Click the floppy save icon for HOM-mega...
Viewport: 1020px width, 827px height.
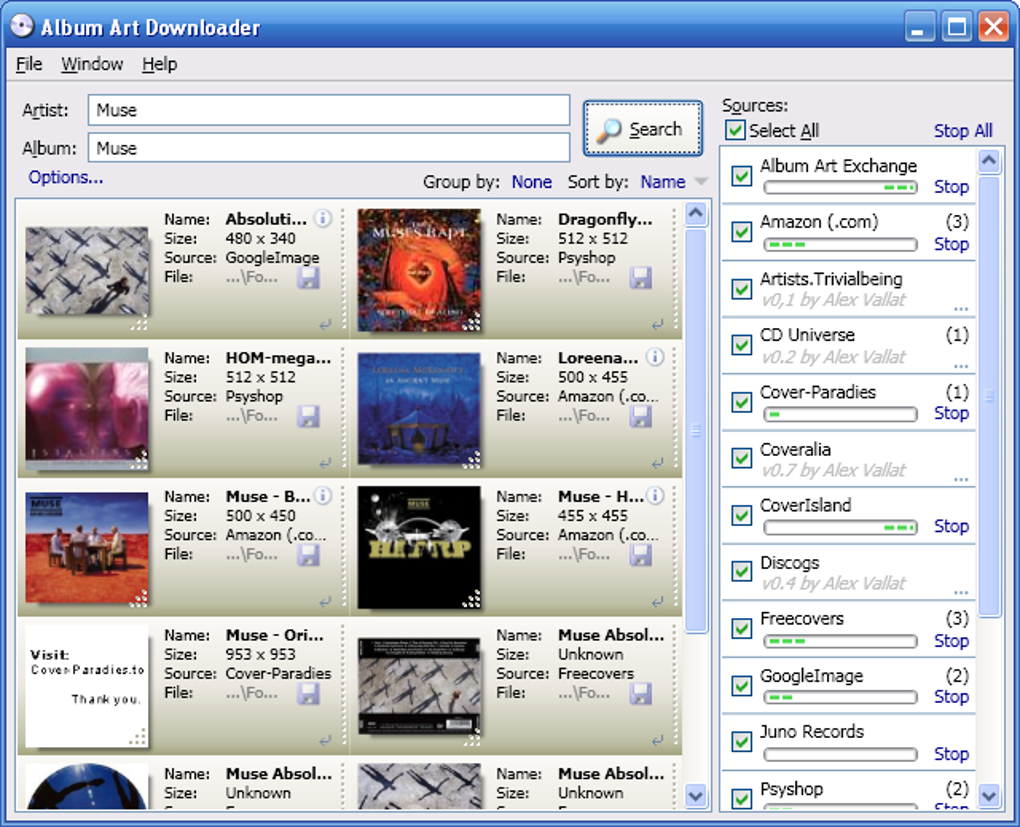click(x=308, y=416)
